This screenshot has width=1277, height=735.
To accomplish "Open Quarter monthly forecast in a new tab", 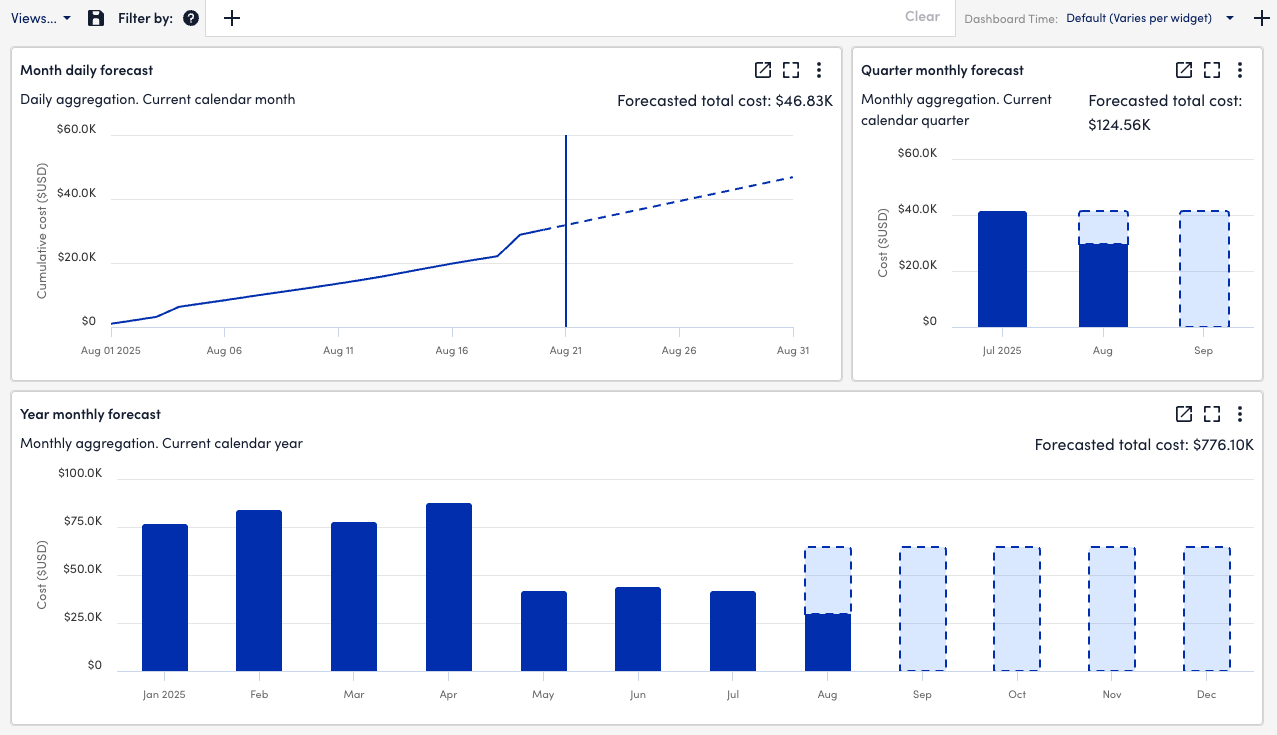I will pos(1184,70).
